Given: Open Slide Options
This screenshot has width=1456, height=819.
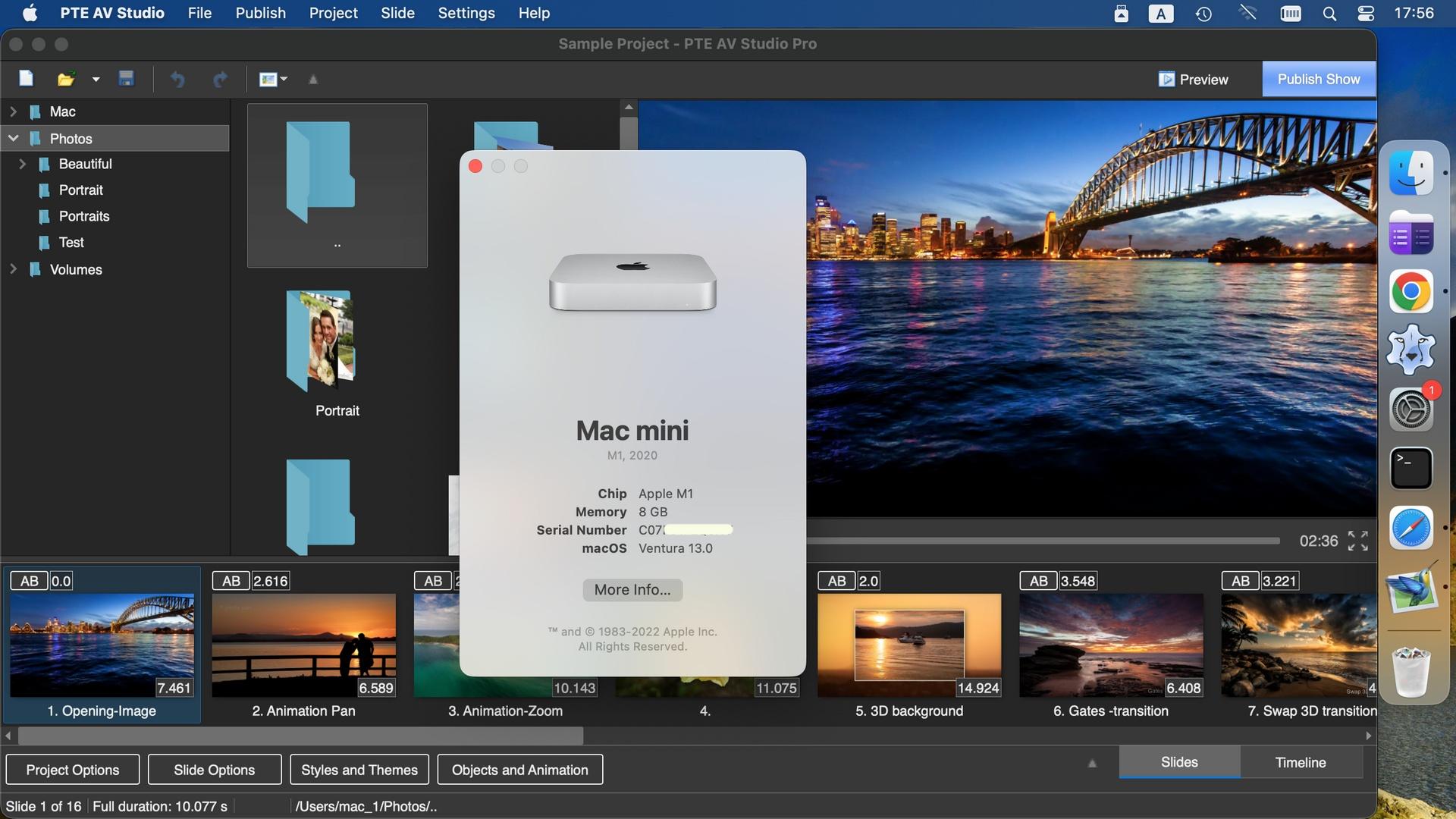Looking at the screenshot, I should coord(215,770).
